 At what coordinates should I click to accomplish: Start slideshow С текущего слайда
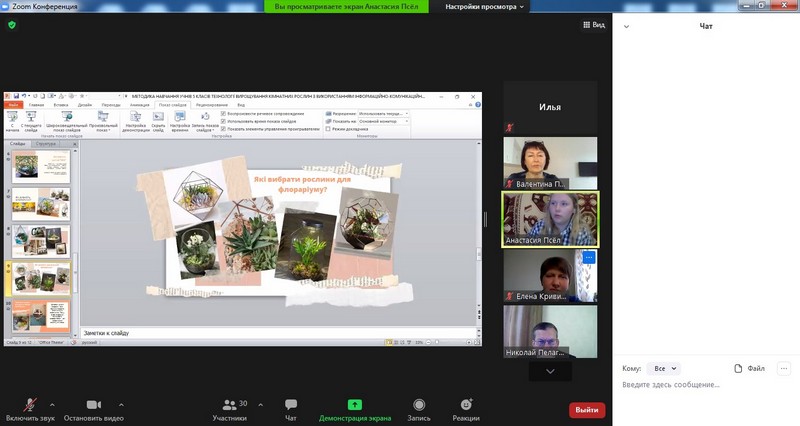pos(31,121)
